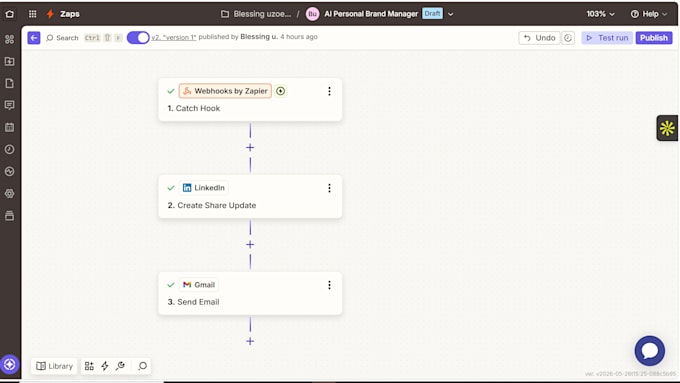Open the Search field in toolbar
The image size is (680, 383).
click(62, 38)
